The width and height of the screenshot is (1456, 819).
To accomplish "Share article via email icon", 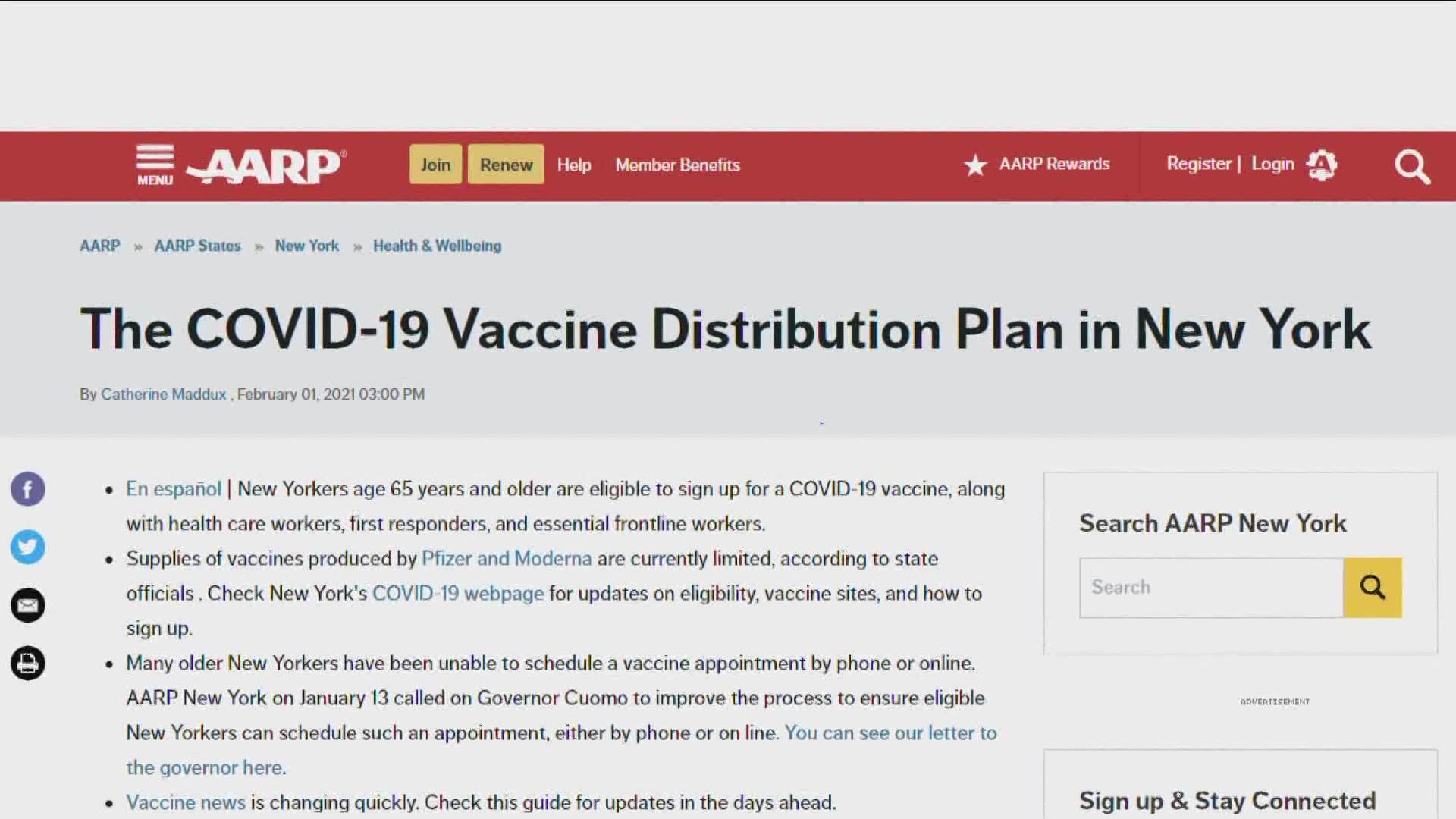I will tap(28, 605).
